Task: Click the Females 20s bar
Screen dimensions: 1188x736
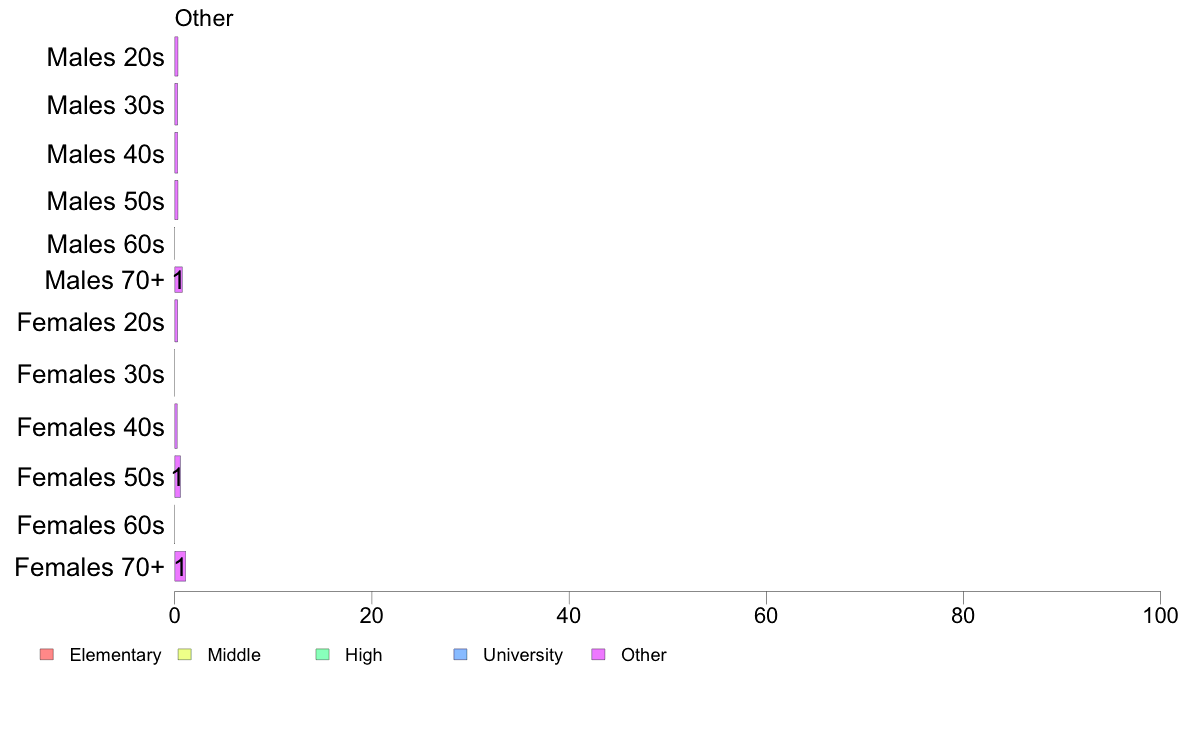Action: coord(177,321)
